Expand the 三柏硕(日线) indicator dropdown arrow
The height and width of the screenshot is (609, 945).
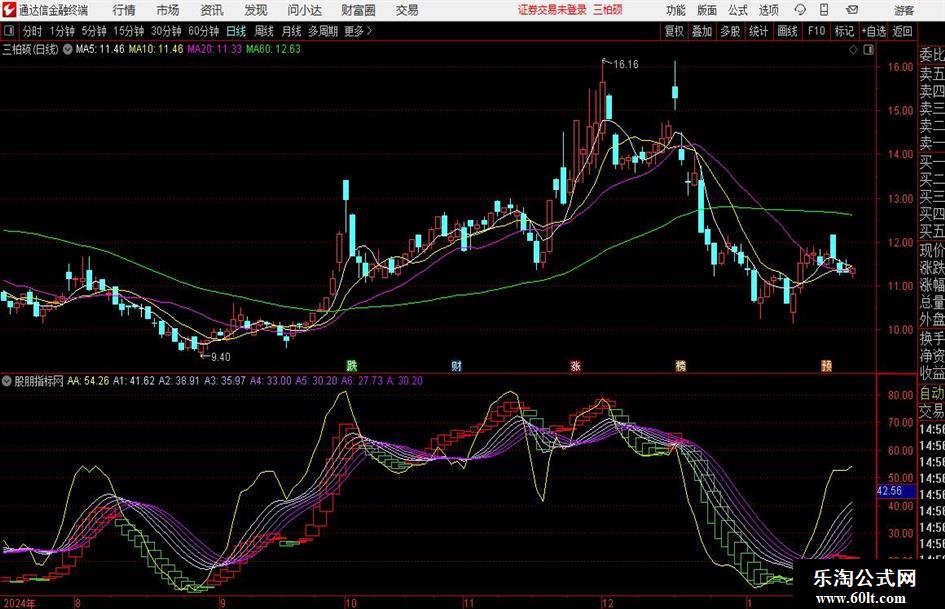pyautogui.click(x=68, y=49)
